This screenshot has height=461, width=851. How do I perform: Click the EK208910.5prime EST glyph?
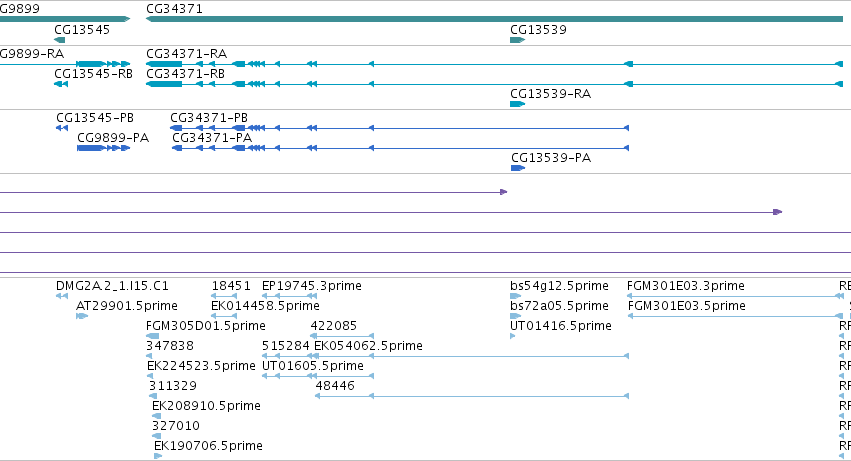pos(156,416)
